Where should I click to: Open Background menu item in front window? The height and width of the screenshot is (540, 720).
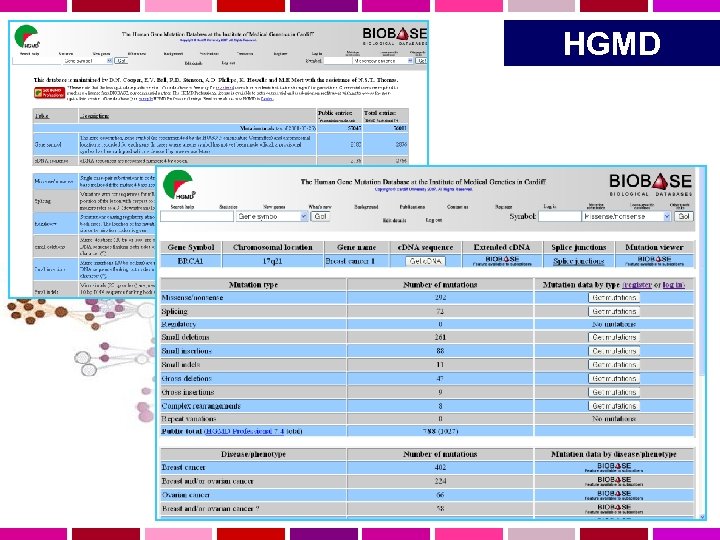tap(366, 207)
